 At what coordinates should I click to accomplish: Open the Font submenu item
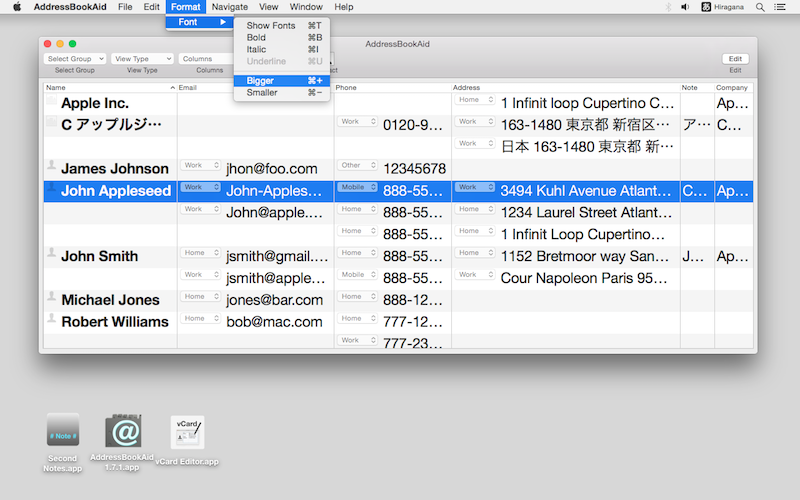(200, 22)
